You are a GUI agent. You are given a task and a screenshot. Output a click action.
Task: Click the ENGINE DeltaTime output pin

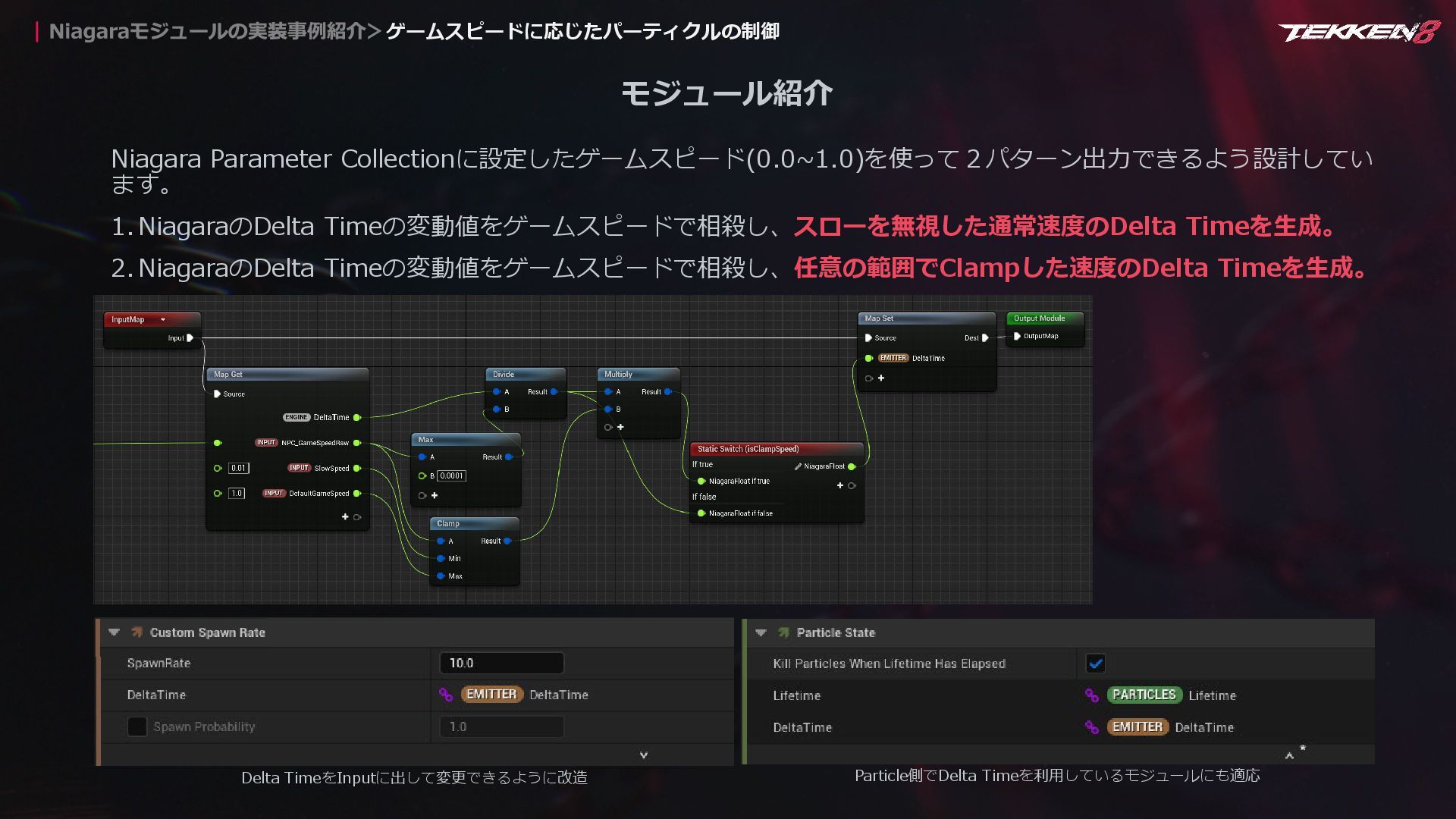click(x=357, y=417)
